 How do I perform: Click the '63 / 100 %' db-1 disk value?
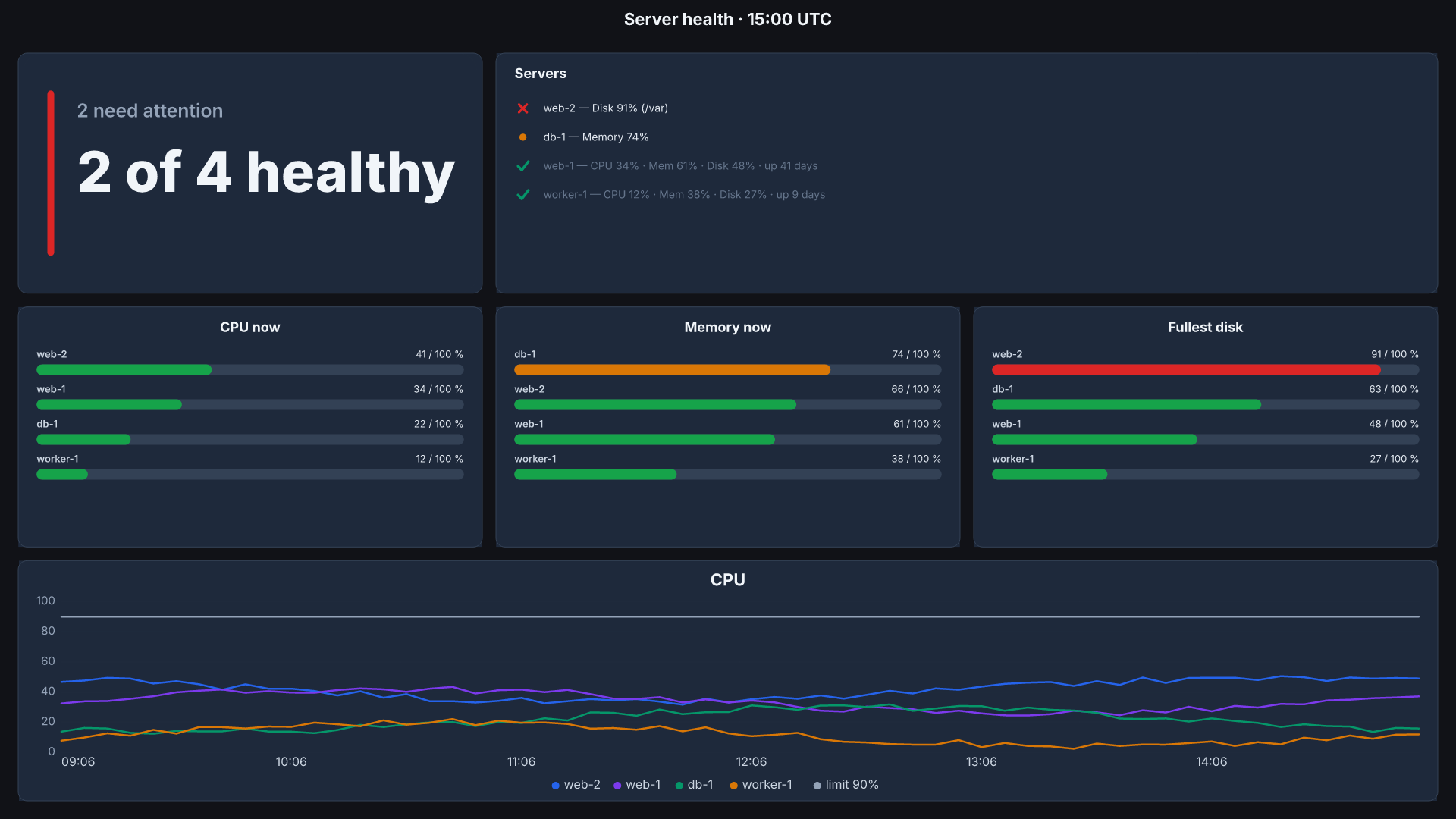[1394, 389]
